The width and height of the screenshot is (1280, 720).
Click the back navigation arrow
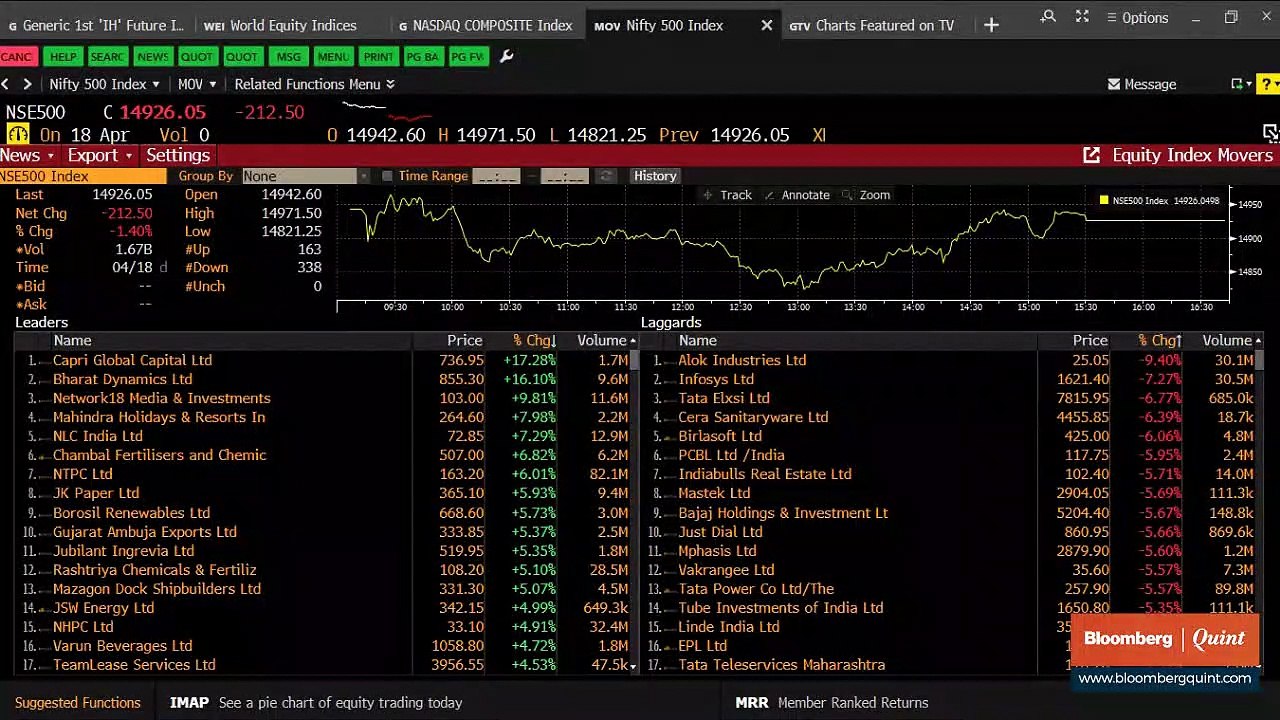click(x=6, y=84)
